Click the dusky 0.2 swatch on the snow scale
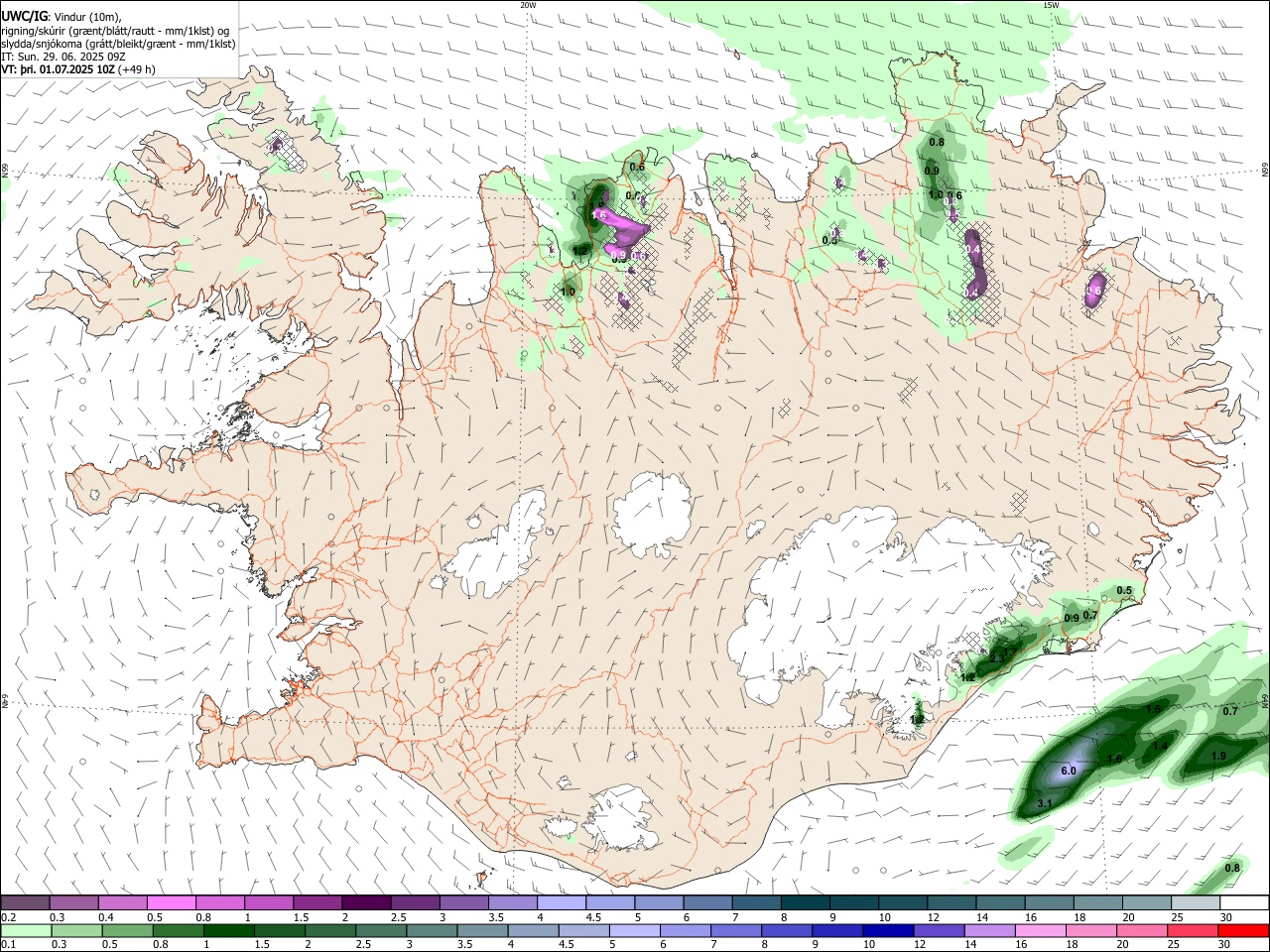Screen dimensions: 1270x952 click(x=26, y=903)
